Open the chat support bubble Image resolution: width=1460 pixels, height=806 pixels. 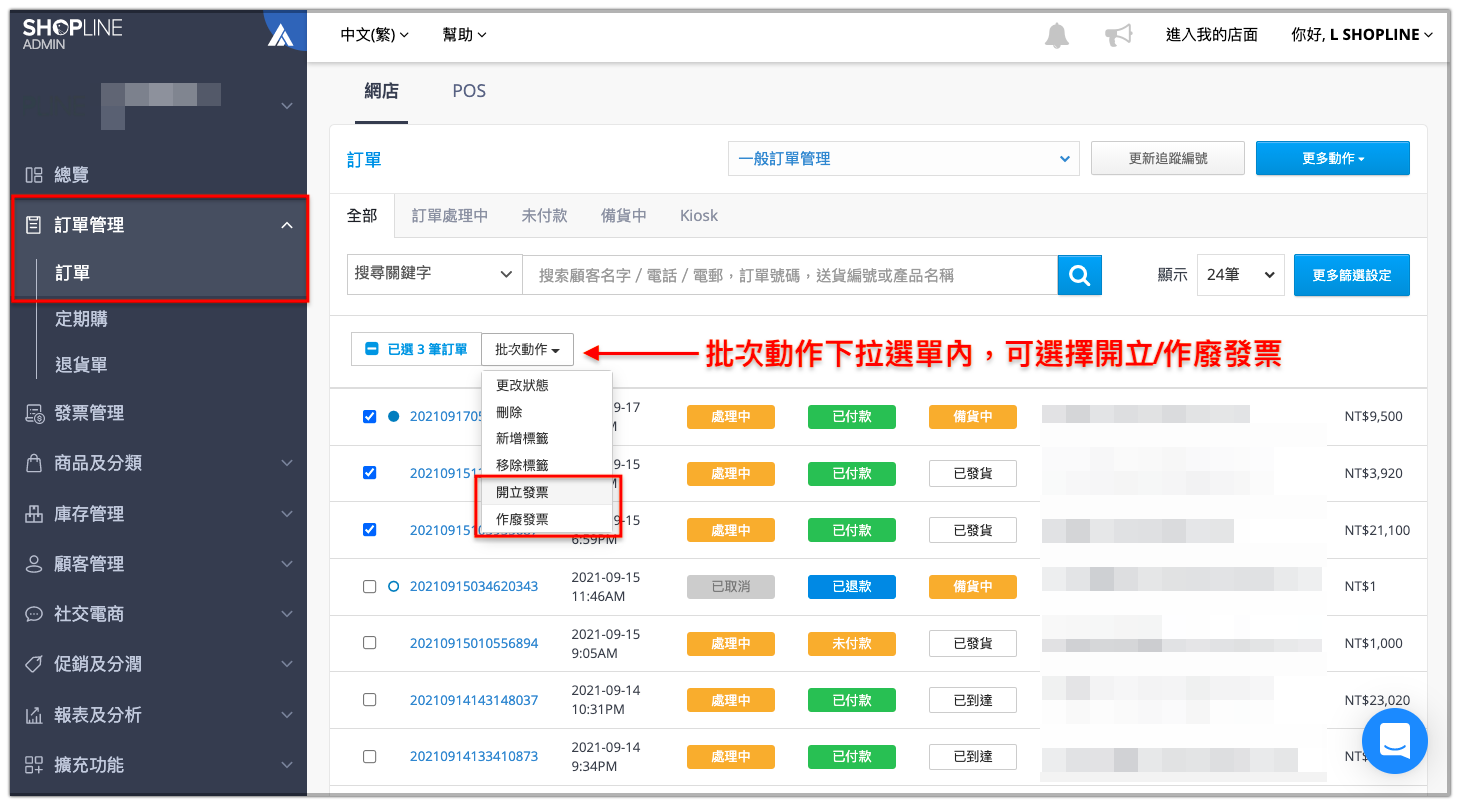[x=1394, y=741]
